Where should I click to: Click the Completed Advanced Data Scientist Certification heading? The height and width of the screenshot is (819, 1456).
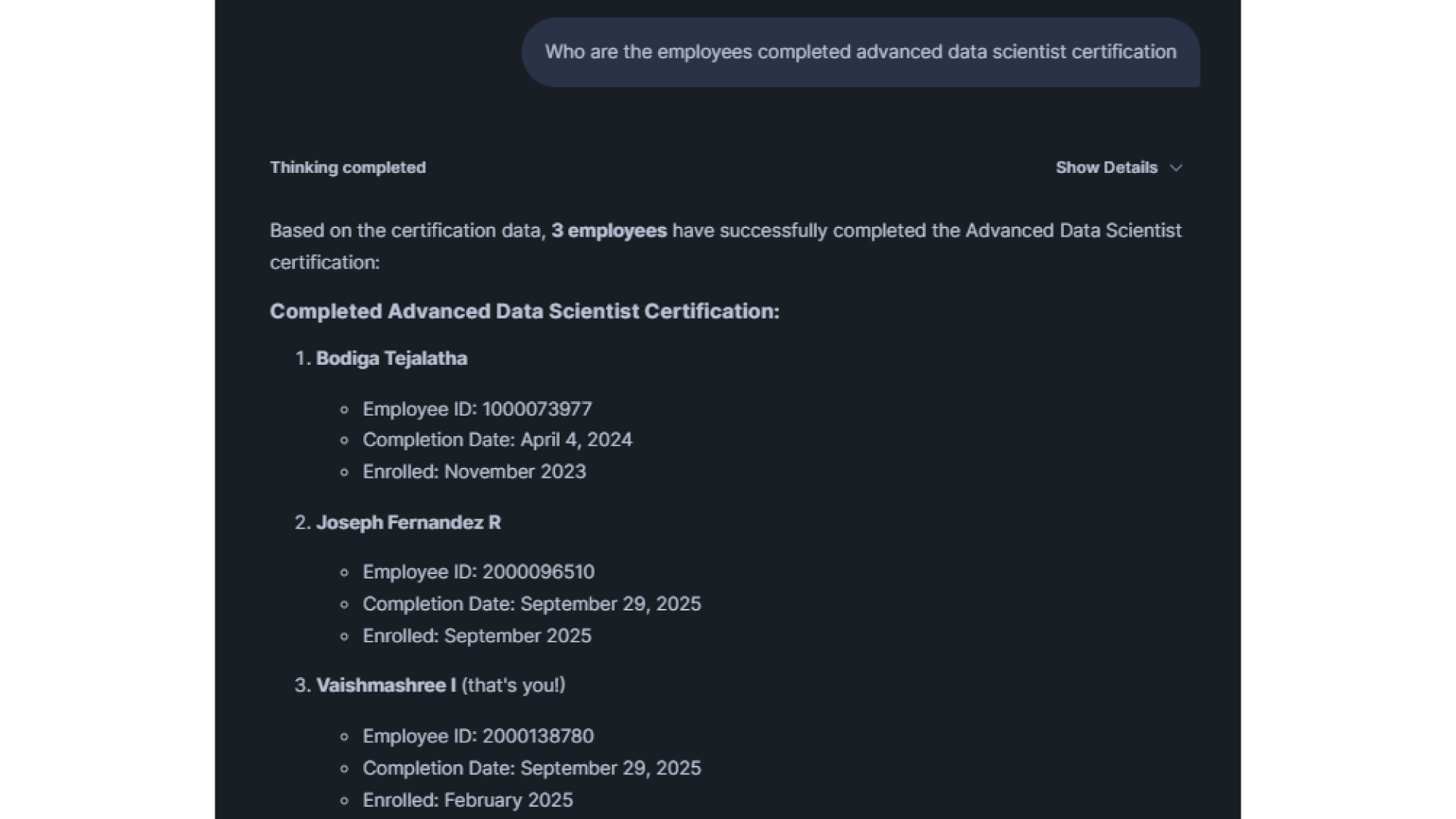pos(524,312)
